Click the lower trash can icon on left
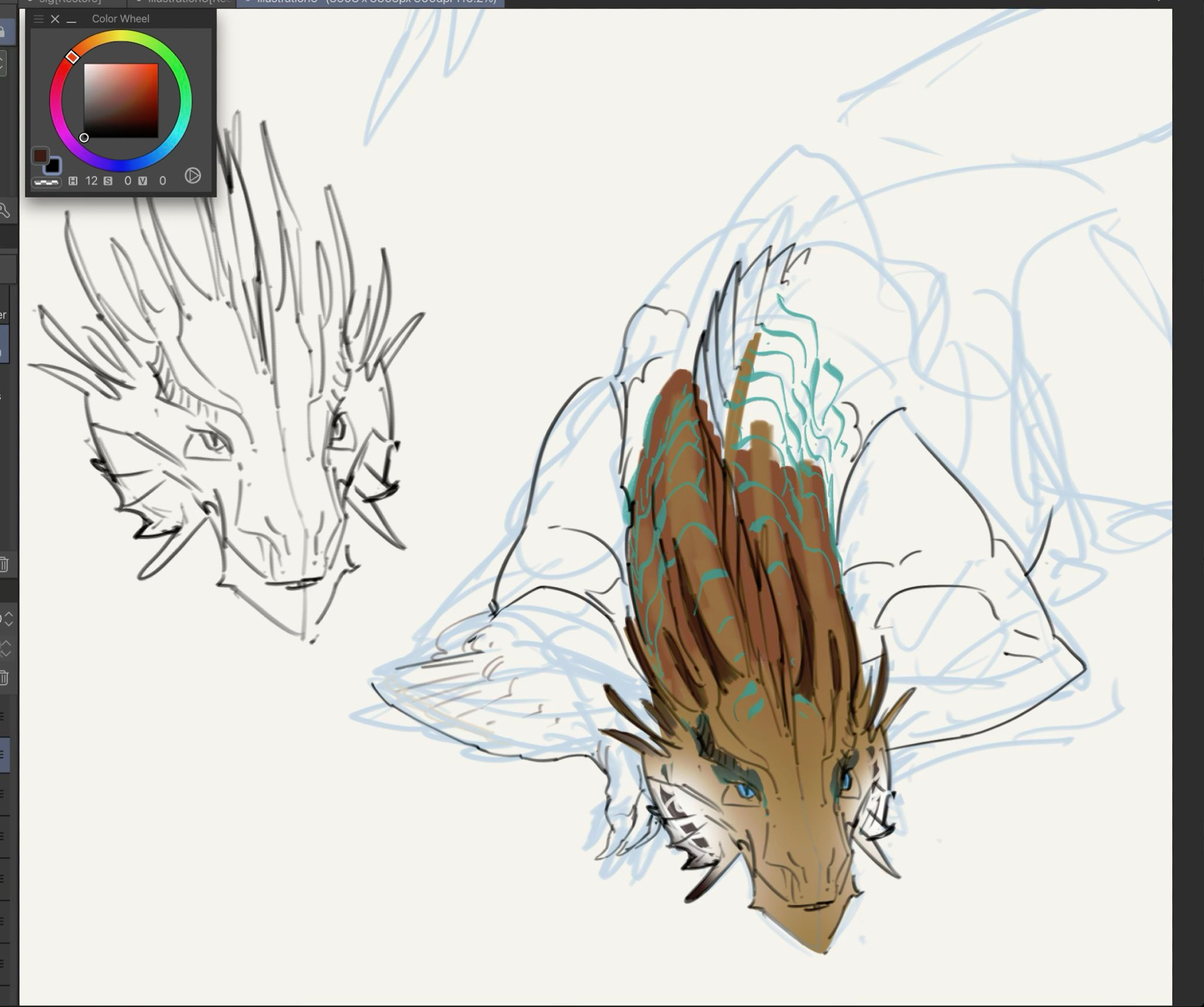The width and height of the screenshot is (1204, 1007). [x=4, y=678]
